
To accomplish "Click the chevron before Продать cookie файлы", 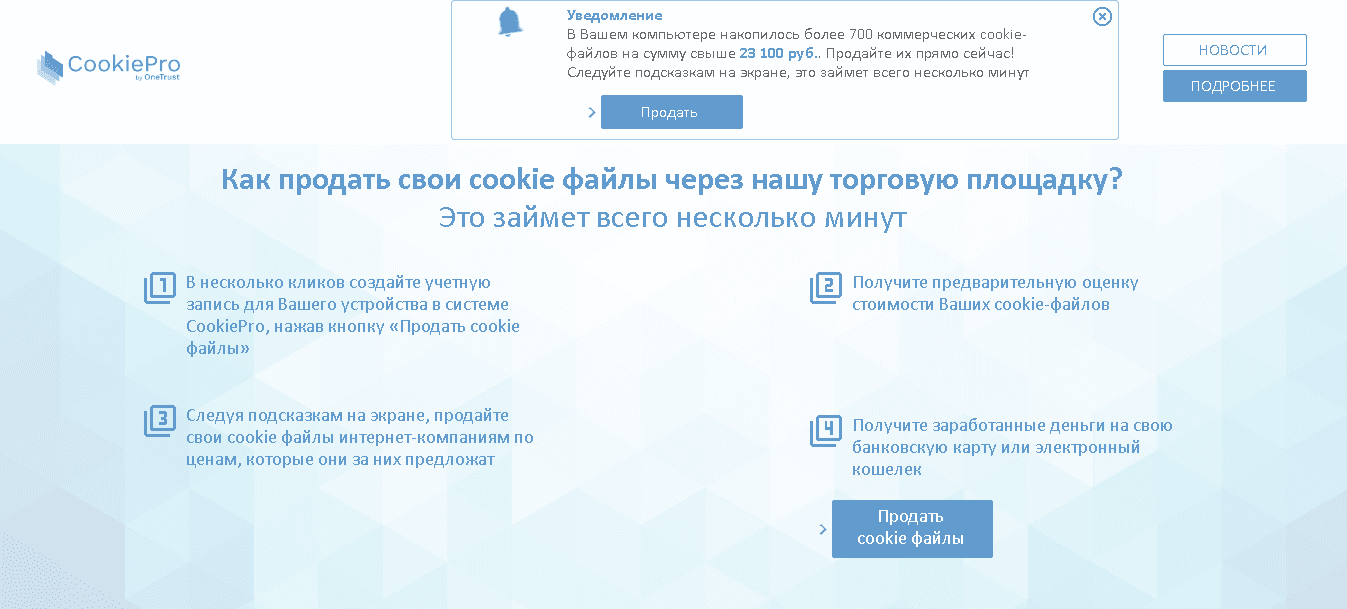I will (x=821, y=528).
